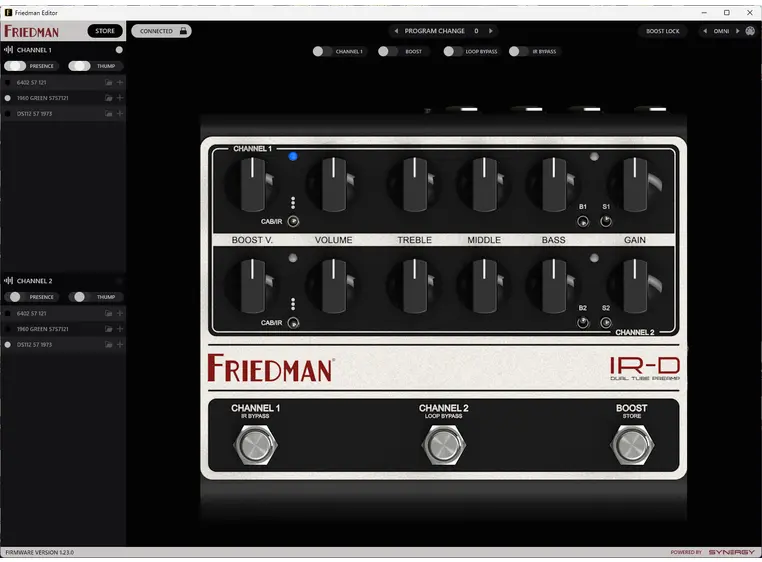Viewport: 762px width, 562px height.
Task: Add IR to Channel 2 6402 57 121
Action: pos(120,314)
